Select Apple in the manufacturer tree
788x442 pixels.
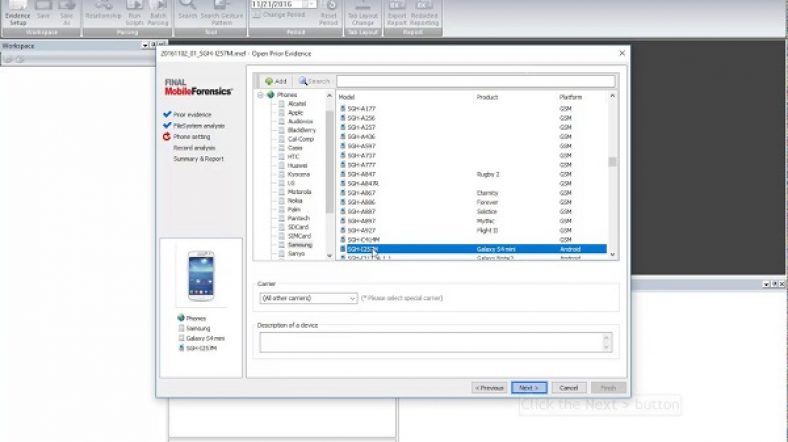pyautogui.click(x=296, y=113)
